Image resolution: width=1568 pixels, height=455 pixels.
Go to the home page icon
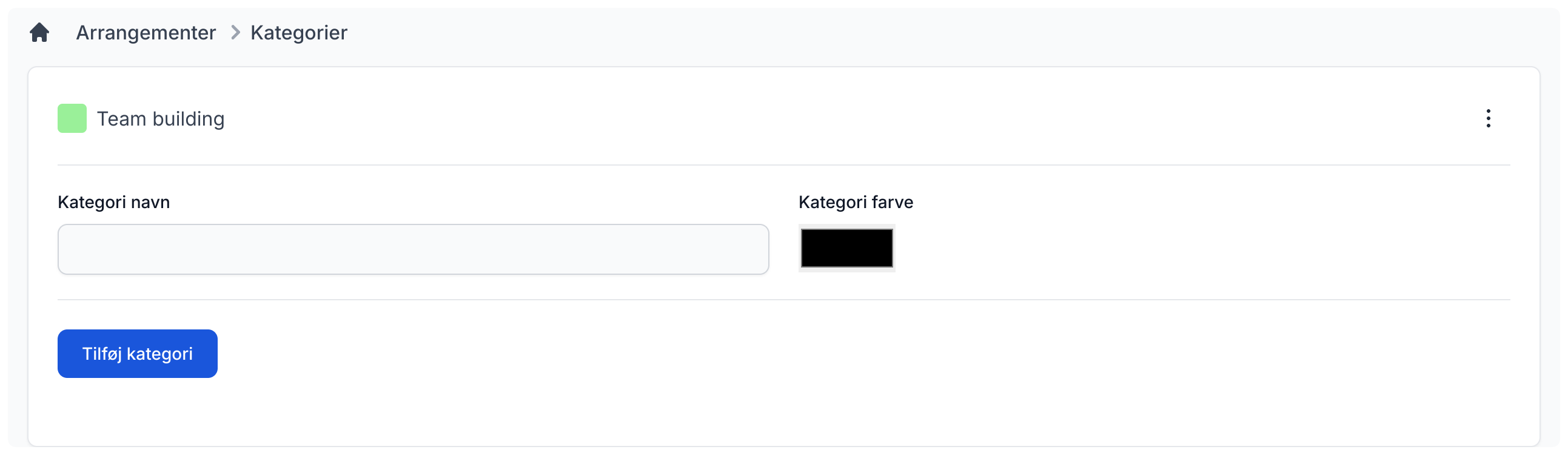click(39, 32)
